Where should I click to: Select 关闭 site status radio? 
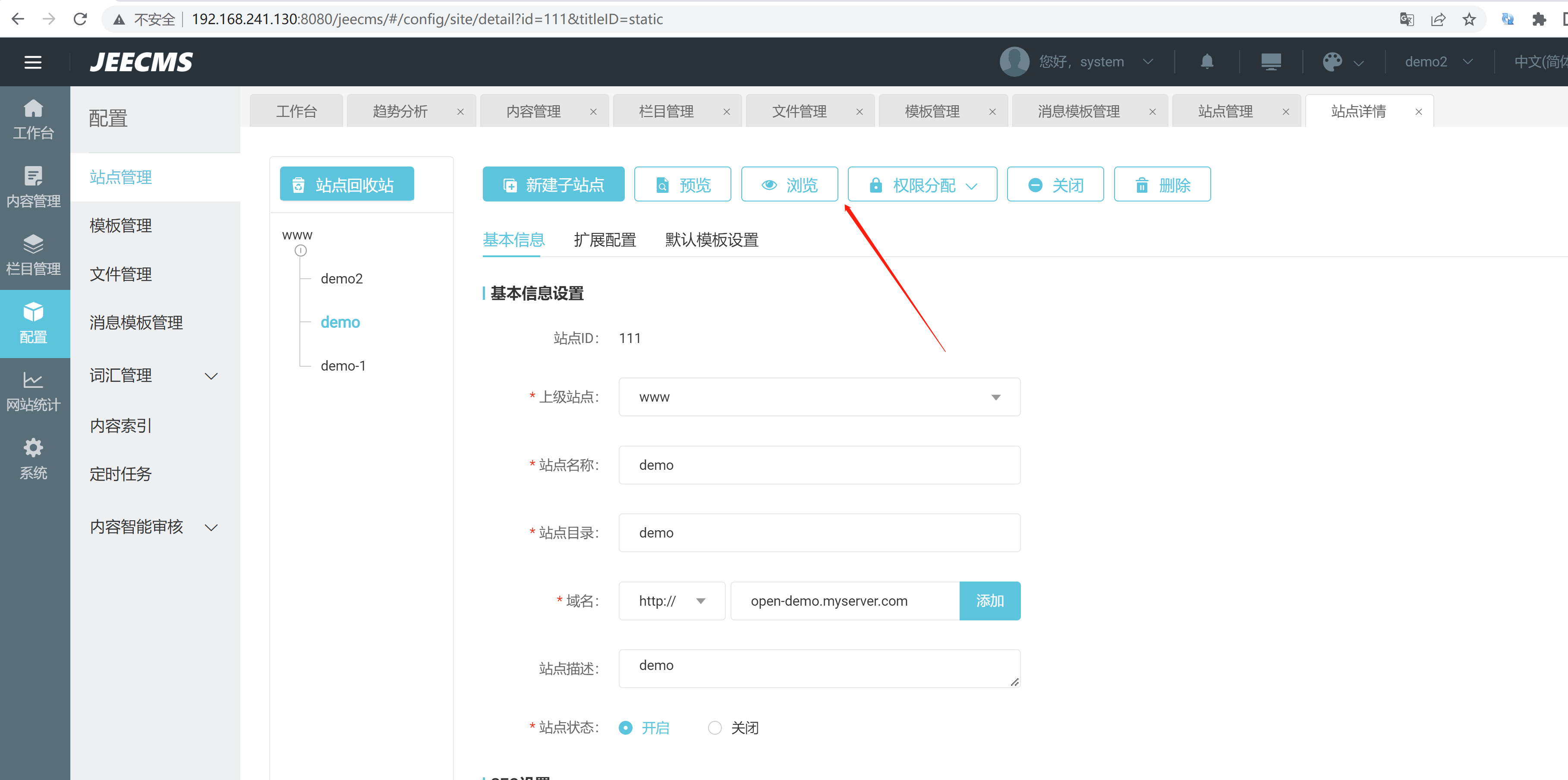point(715,728)
